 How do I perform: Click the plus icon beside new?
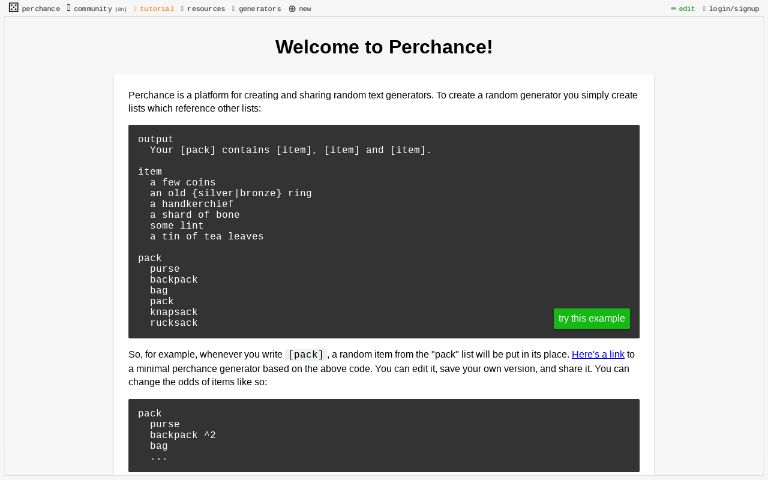coord(292,9)
